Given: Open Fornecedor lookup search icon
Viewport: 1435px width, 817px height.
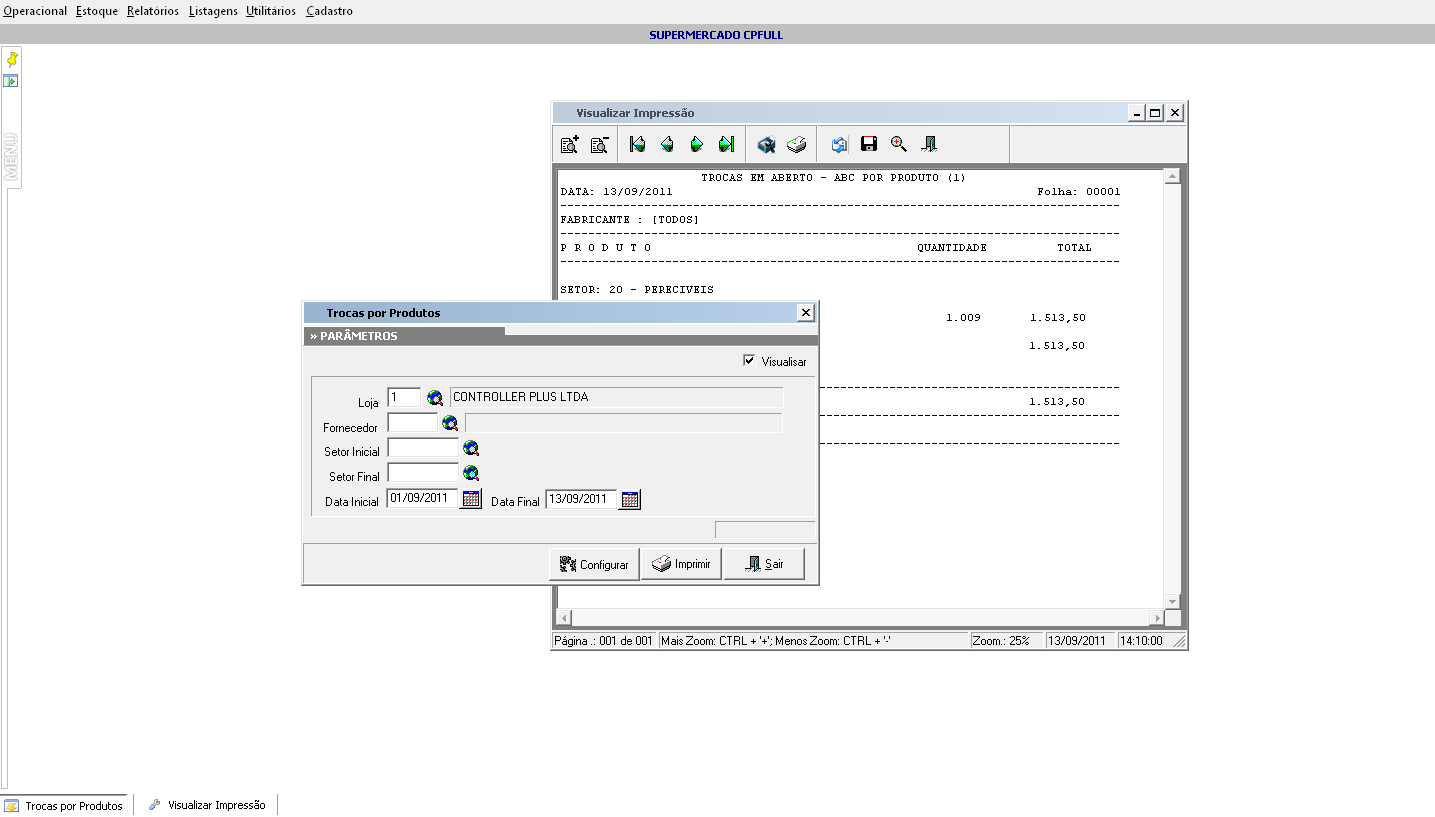Looking at the screenshot, I should coord(450,423).
